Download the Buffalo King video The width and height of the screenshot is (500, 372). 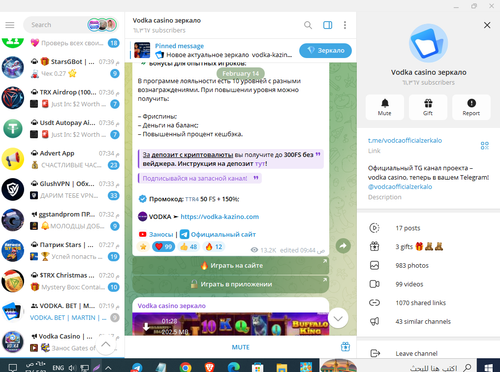tap(146, 327)
